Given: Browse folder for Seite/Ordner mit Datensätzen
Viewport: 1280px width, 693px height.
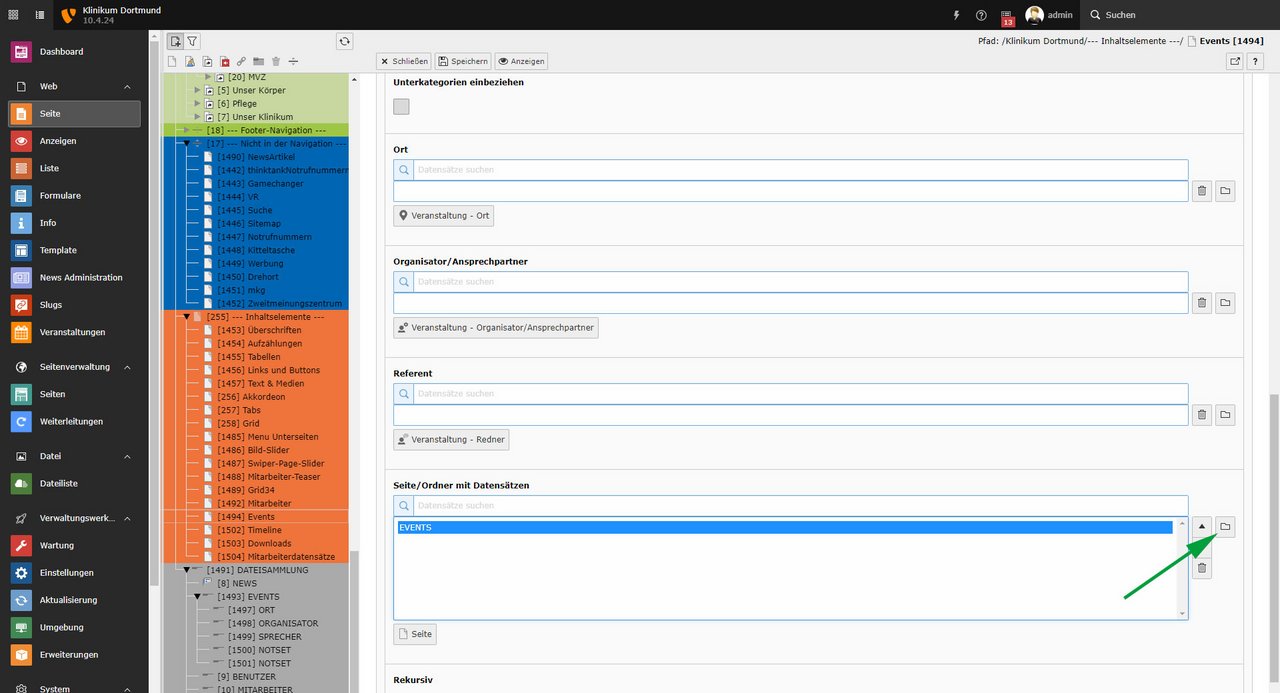Looking at the screenshot, I should click(1225, 527).
